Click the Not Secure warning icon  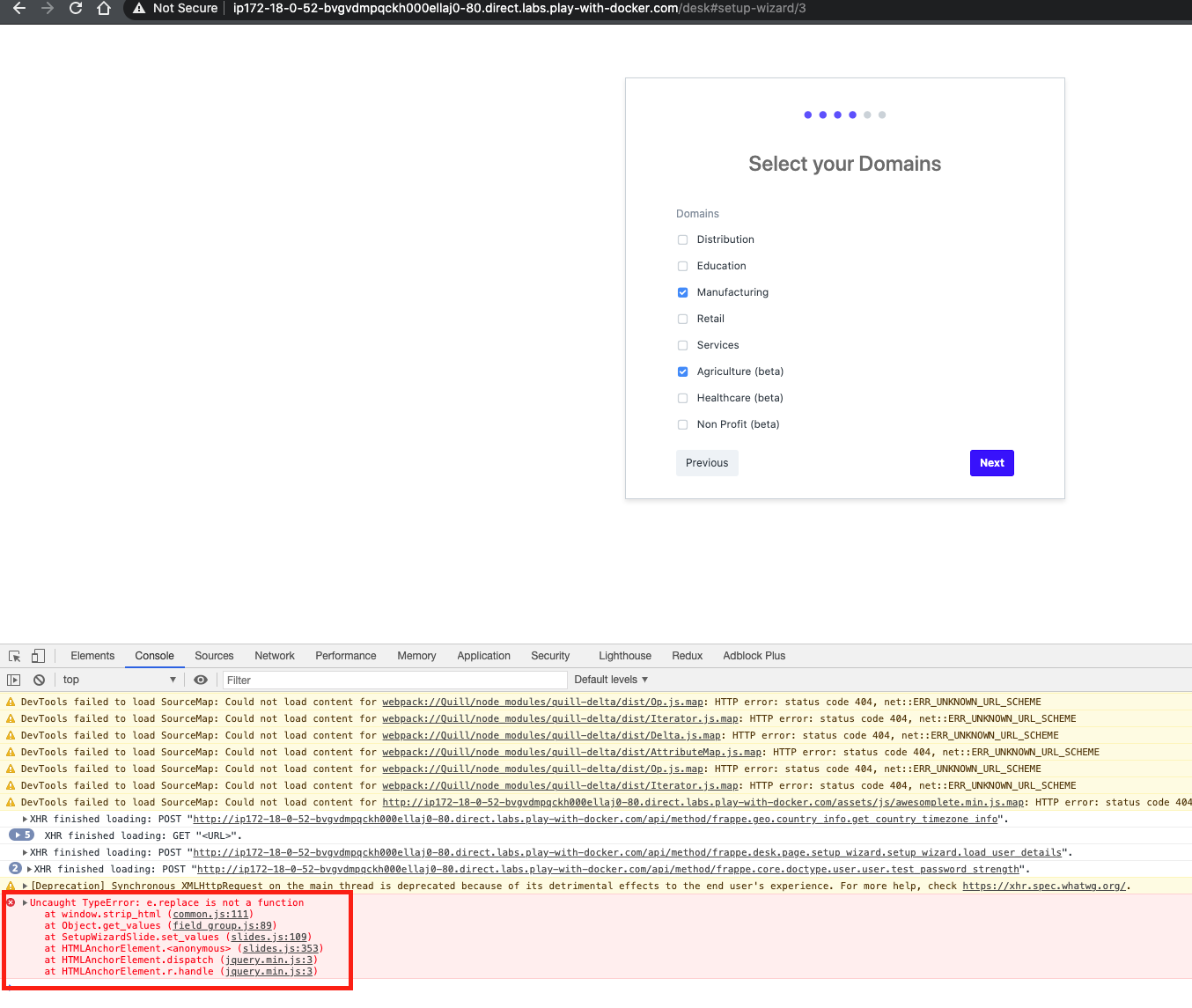click(x=141, y=9)
